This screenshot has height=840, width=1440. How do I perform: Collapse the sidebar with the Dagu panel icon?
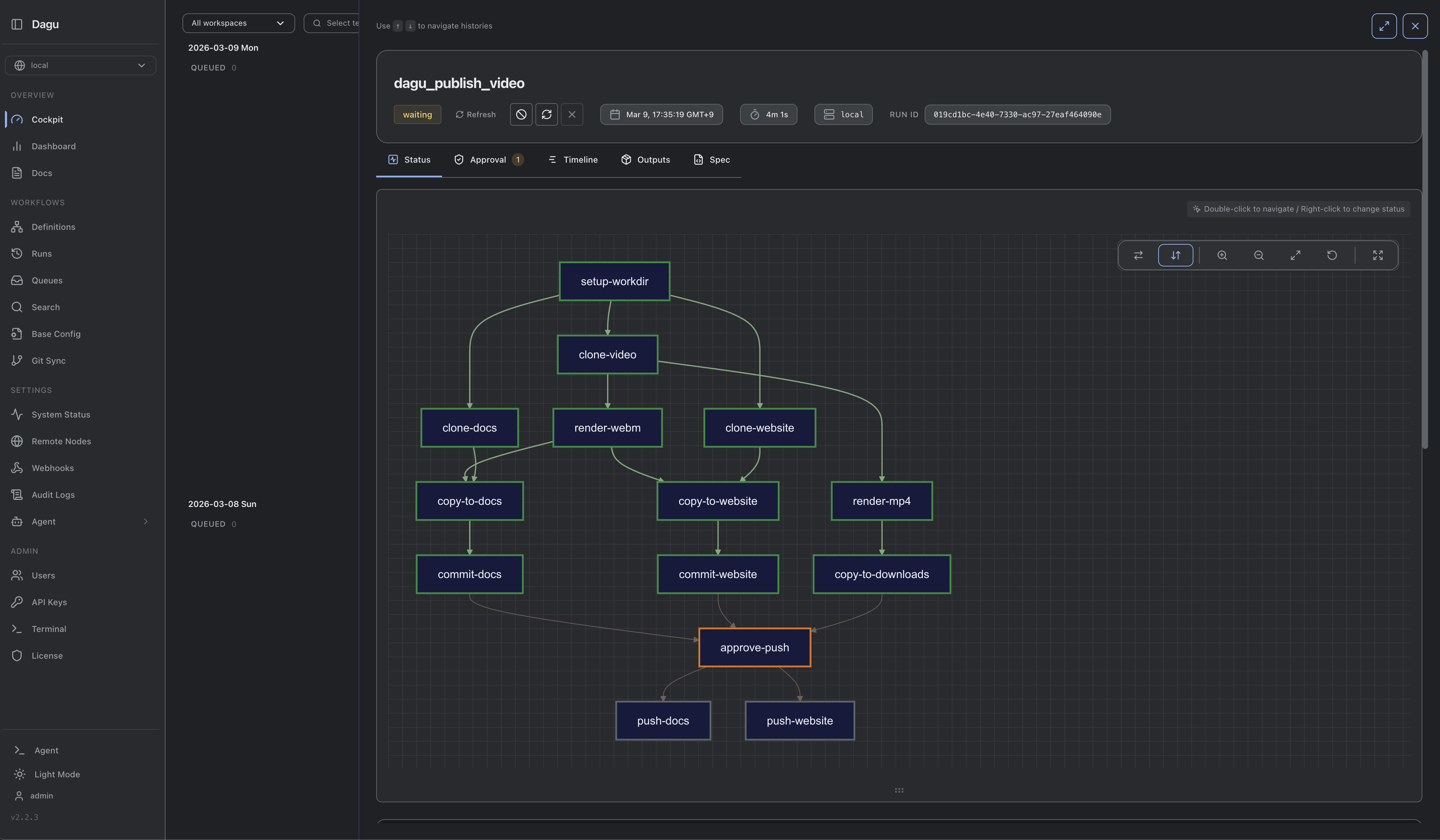(17, 24)
